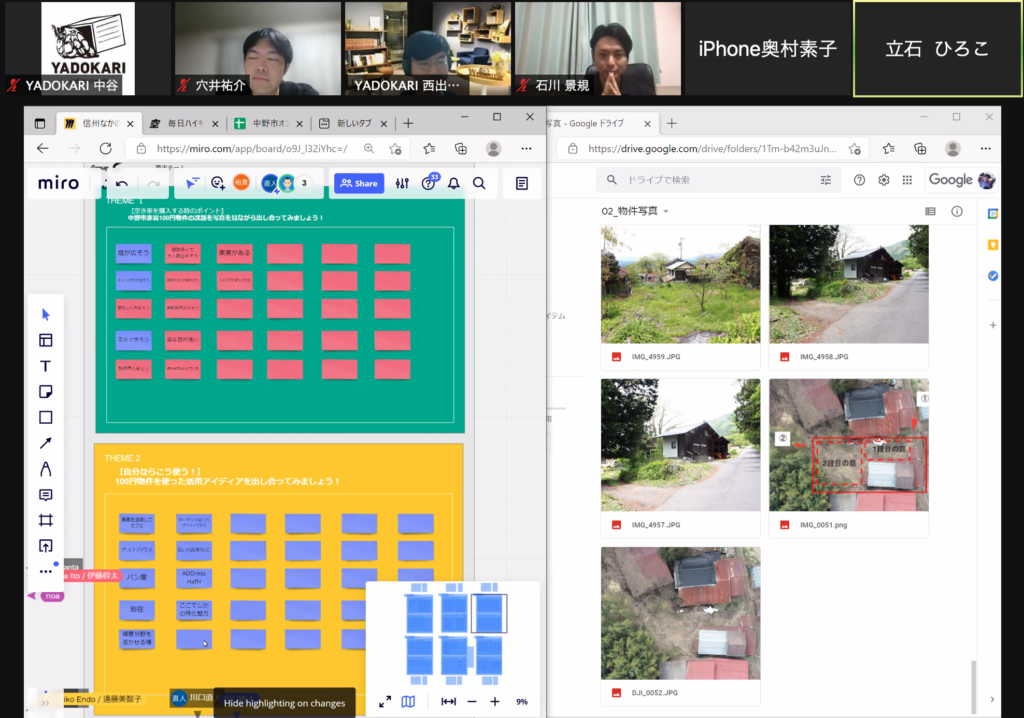This screenshot has height=718, width=1024.
Task: Select the Miro frame tool
Action: tap(46, 520)
